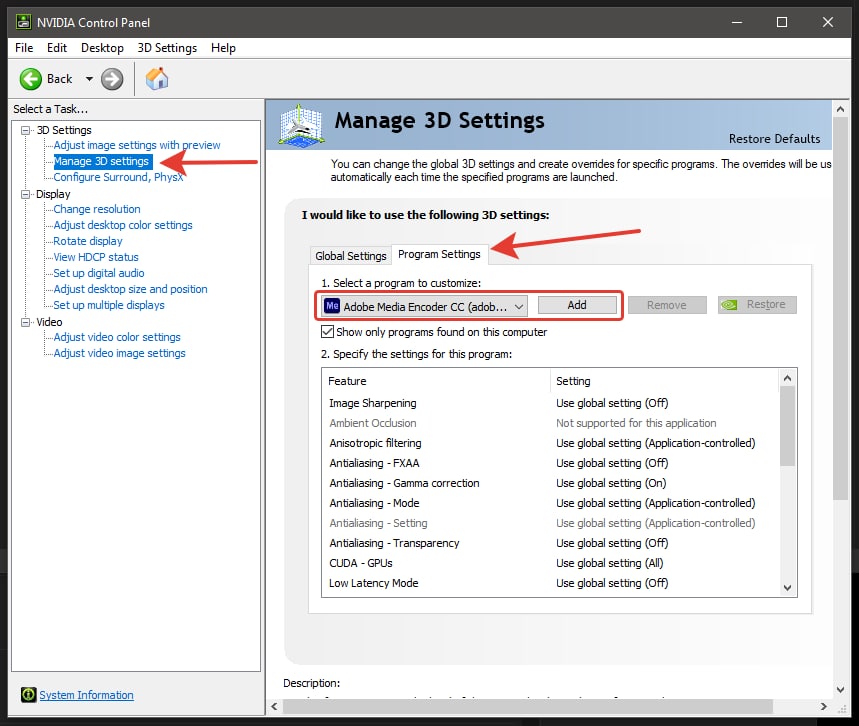The width and height of the screenshot is (859, 726).
Task: Open the Back history dropdown arrow
Action: pyautogui.click(x=89, y=79)
